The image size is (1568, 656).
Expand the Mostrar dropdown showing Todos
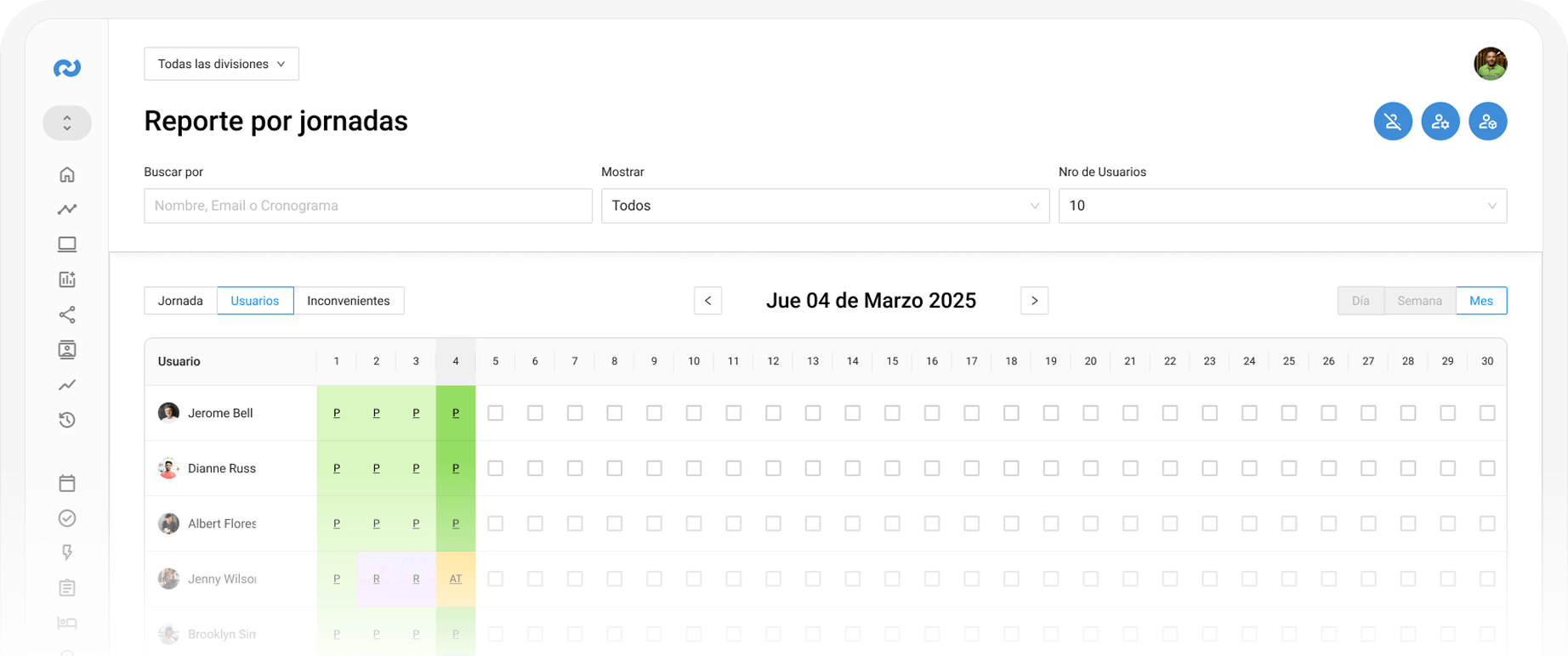point(825,206)
